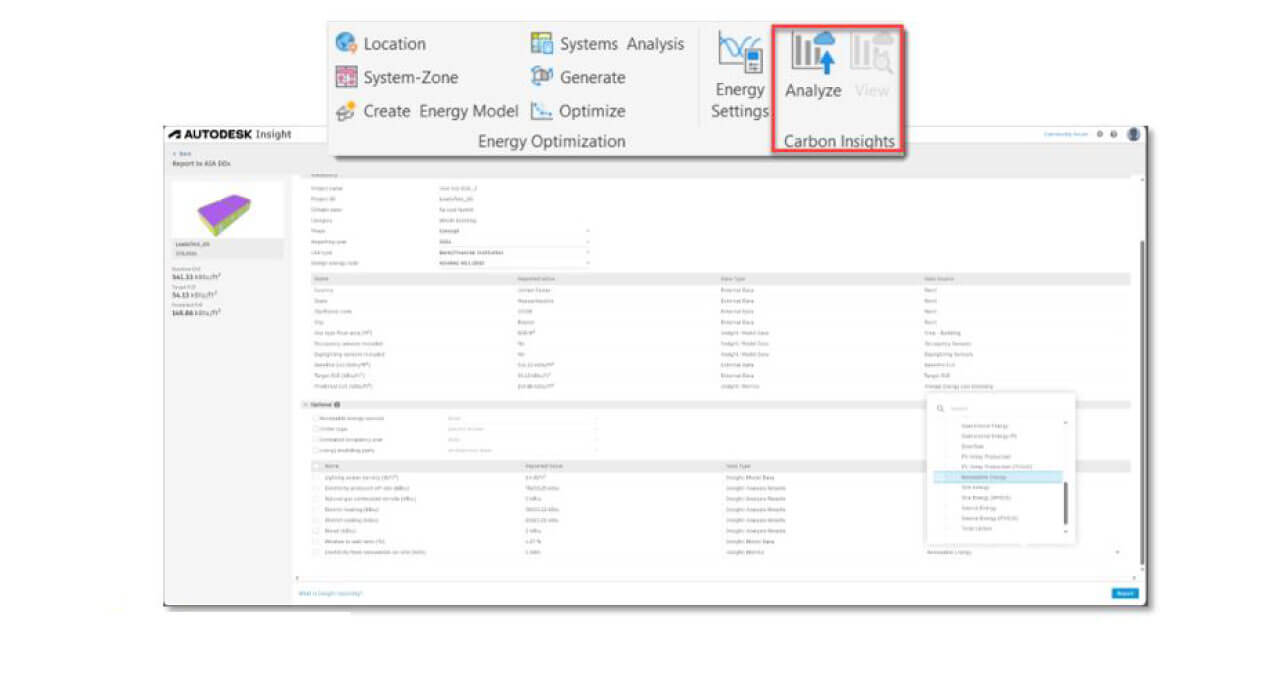This screenshot has width=1267, height=685.
Task: Toggle the optional table header checkbox
Action: [x=317, y=466]
